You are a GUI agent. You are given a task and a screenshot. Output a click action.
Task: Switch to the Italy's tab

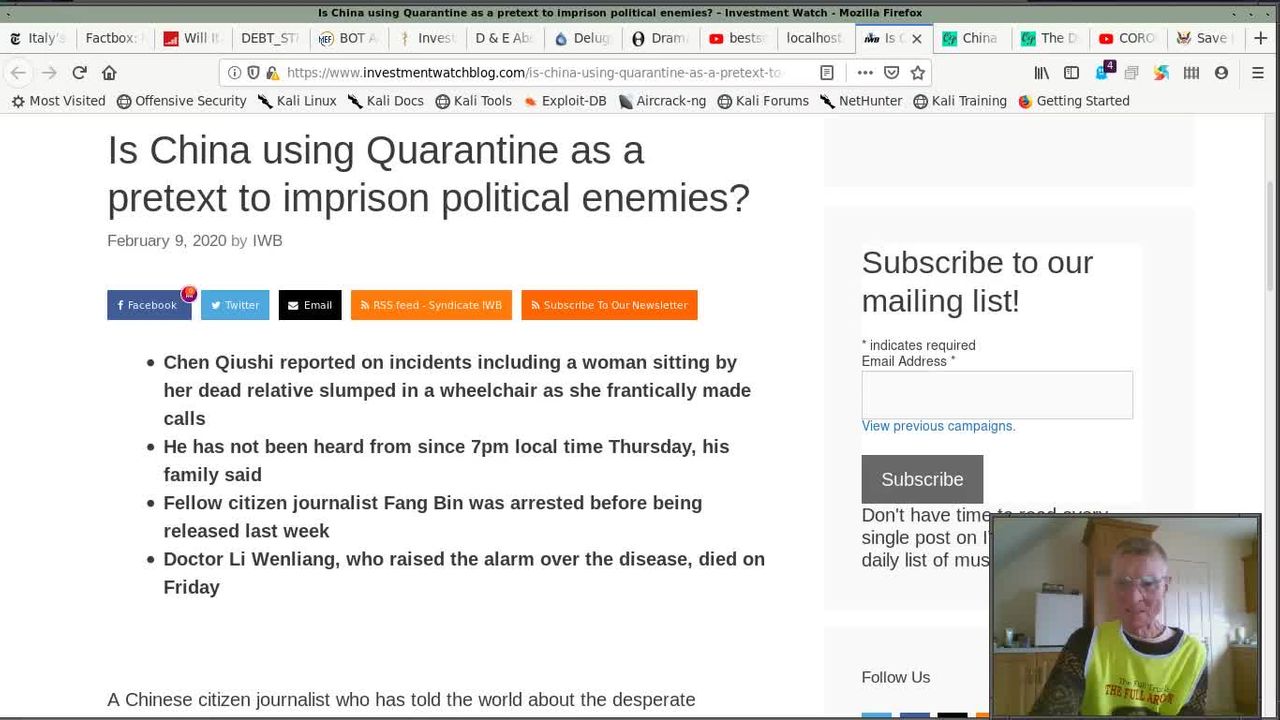[38, 38]
